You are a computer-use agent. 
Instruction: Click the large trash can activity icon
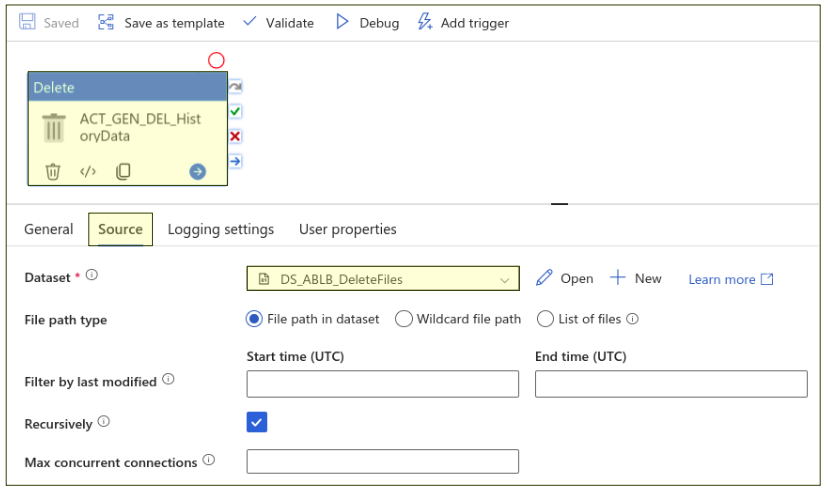(x=54, y=128)
